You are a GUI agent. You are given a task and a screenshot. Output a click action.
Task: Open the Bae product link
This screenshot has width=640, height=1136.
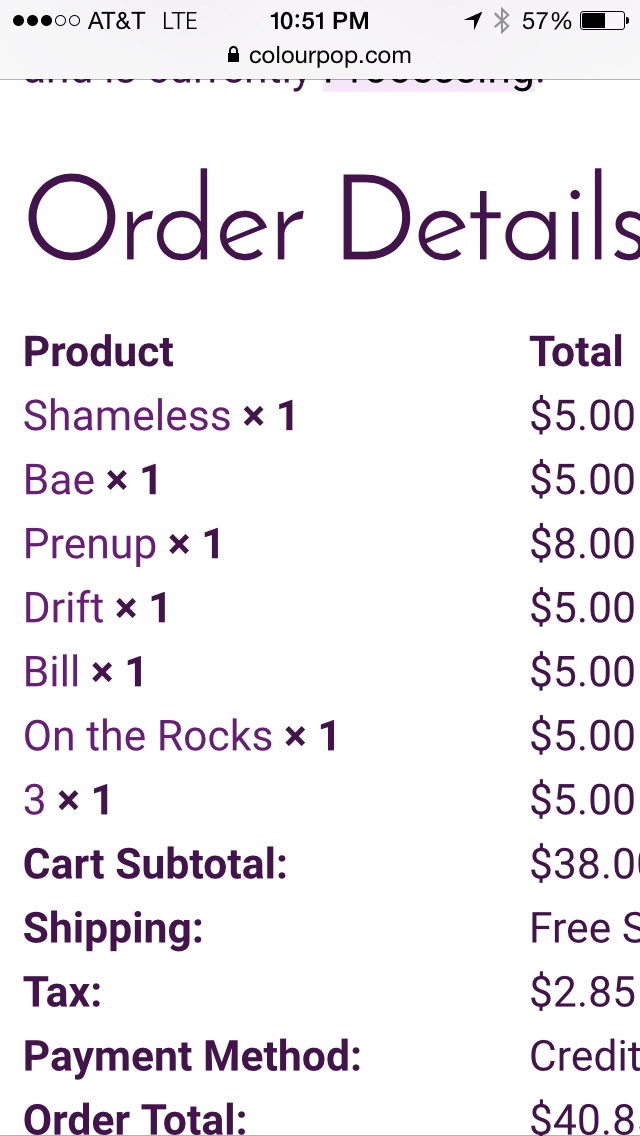pos(59,480)
